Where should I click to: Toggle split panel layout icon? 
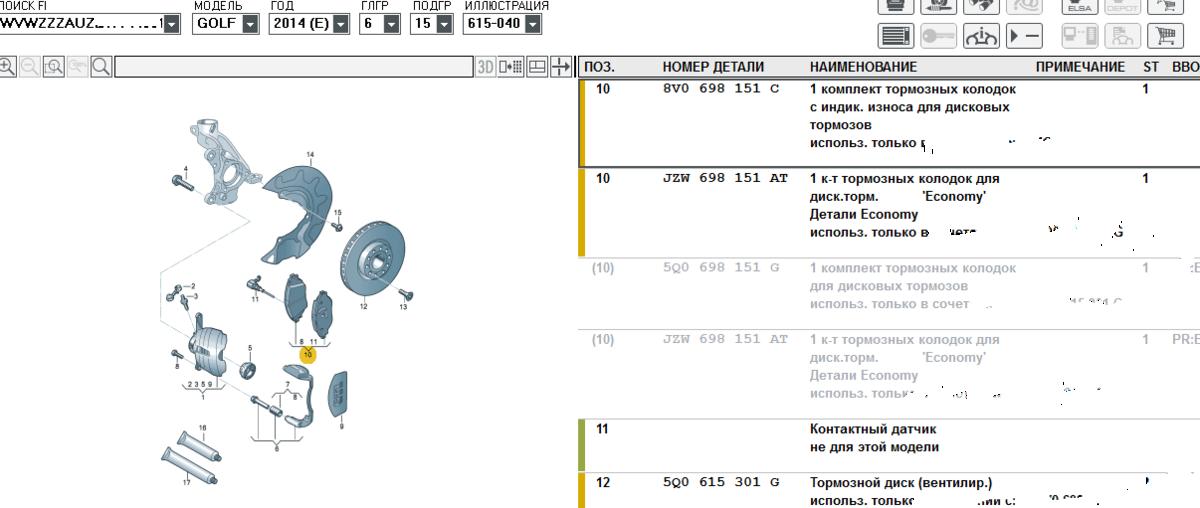point(537,67)
